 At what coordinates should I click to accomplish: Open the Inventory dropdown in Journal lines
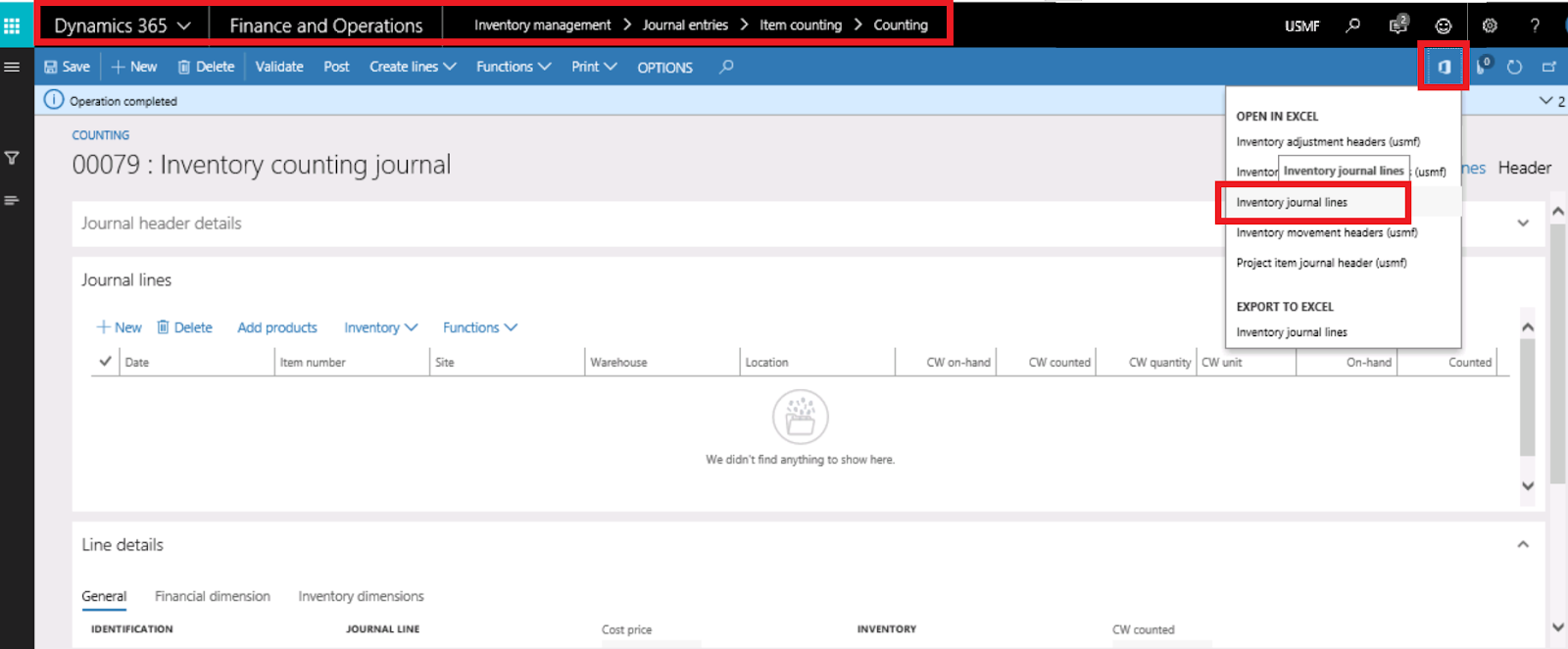coord(380,327)
